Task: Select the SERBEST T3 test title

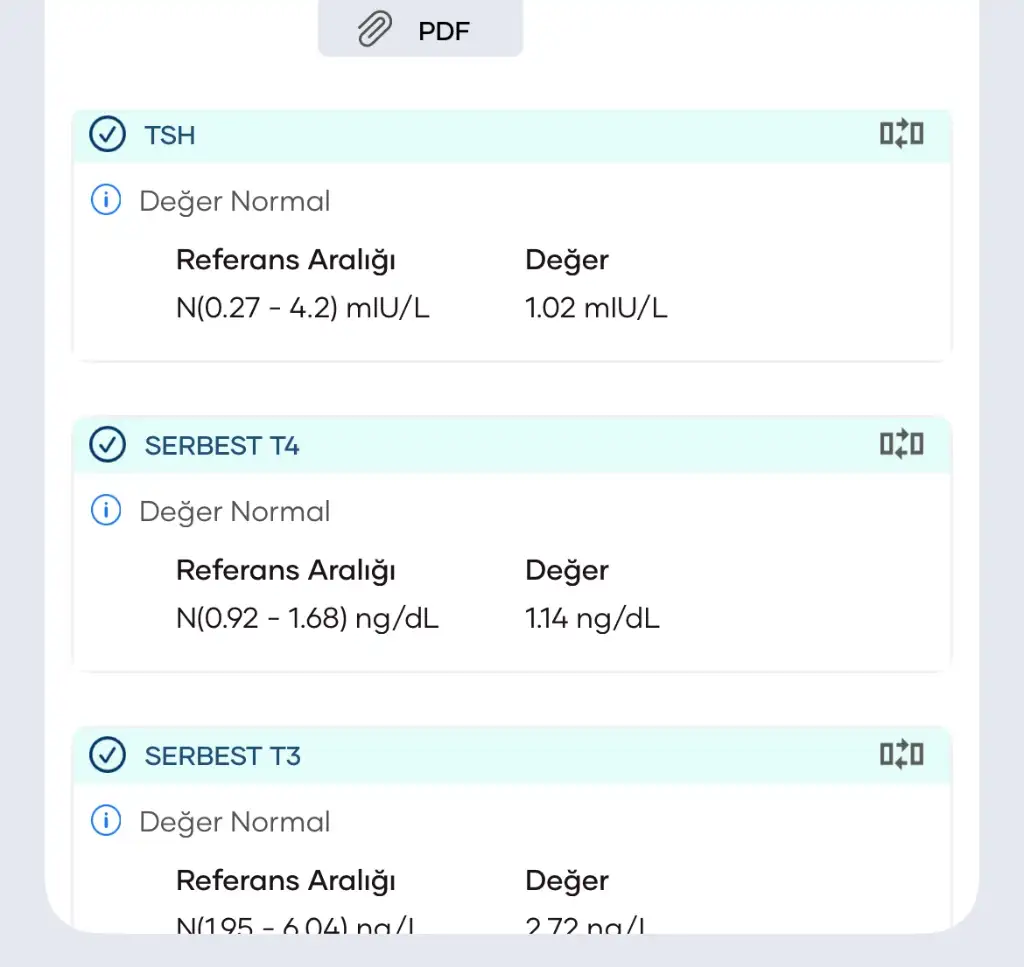Action: 222,756
